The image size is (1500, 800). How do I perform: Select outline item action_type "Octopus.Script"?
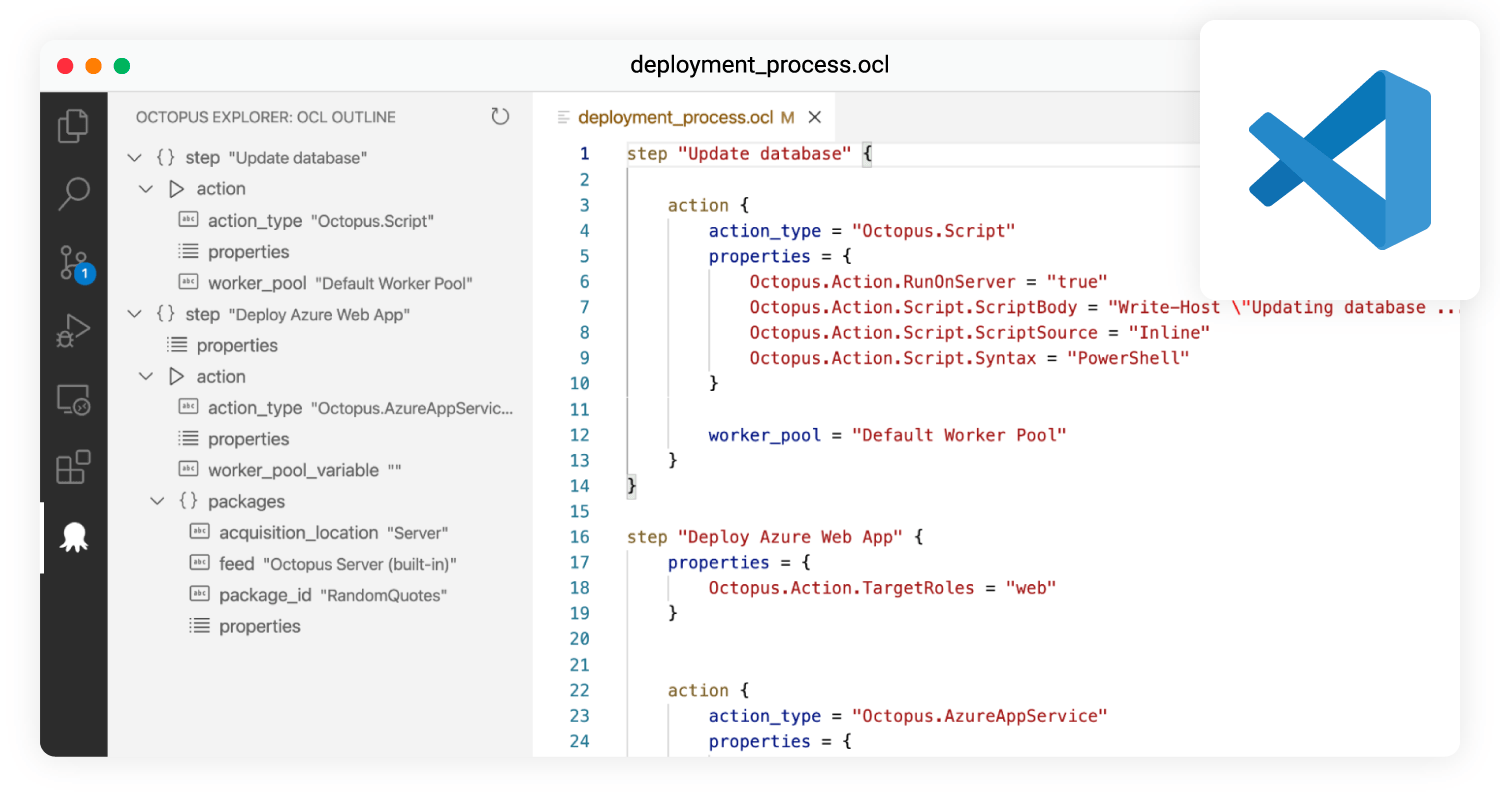pyautogui.click(x=320, y=220)
